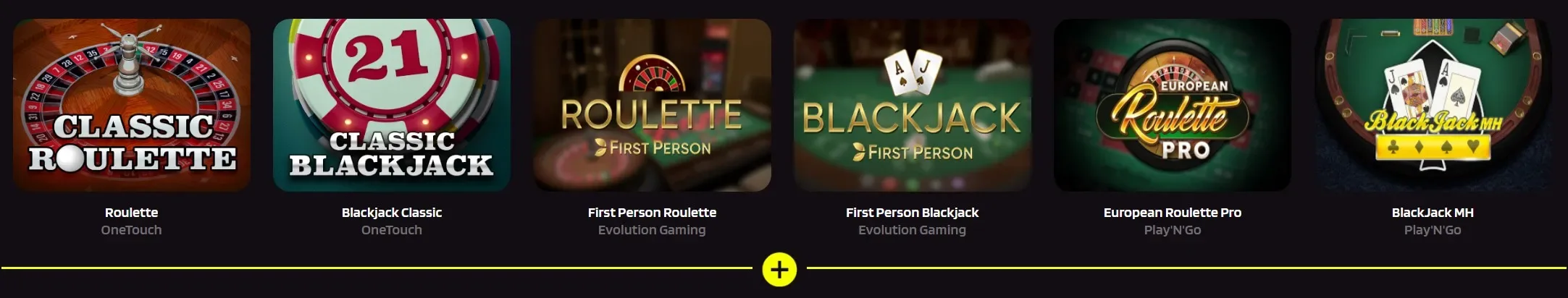The width and height of the screenshot is (1568, 298).
Task: Expand more games with yellow plus button
Action: coord(779,270)
